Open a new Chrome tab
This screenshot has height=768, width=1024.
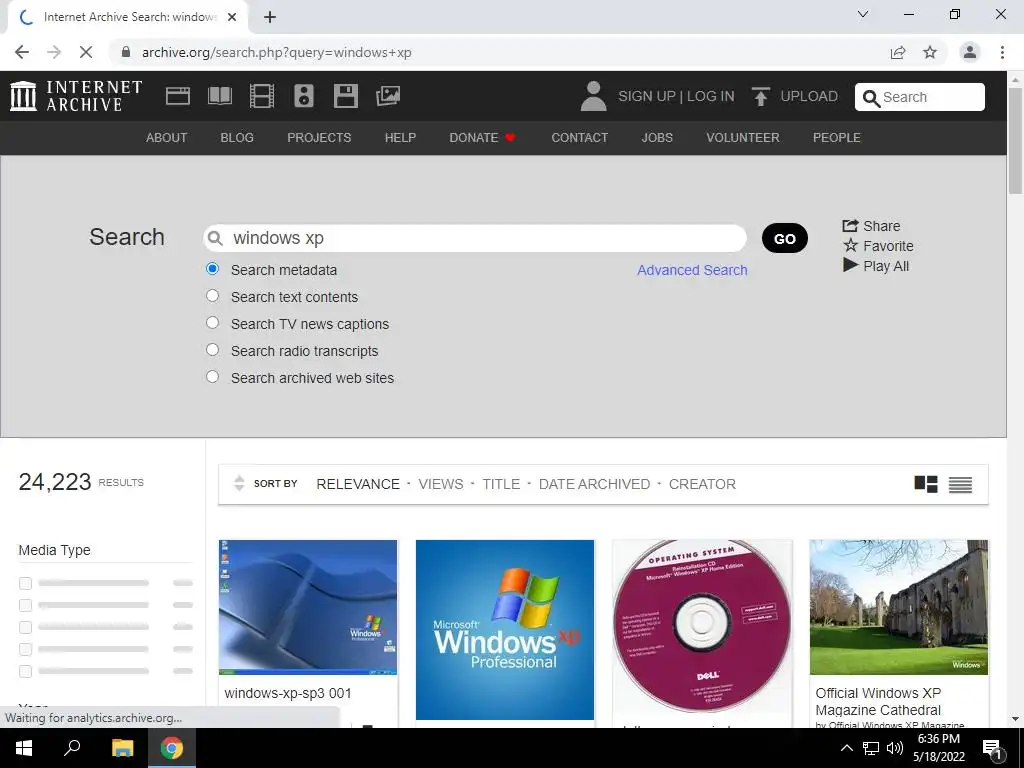click(270, 17)
